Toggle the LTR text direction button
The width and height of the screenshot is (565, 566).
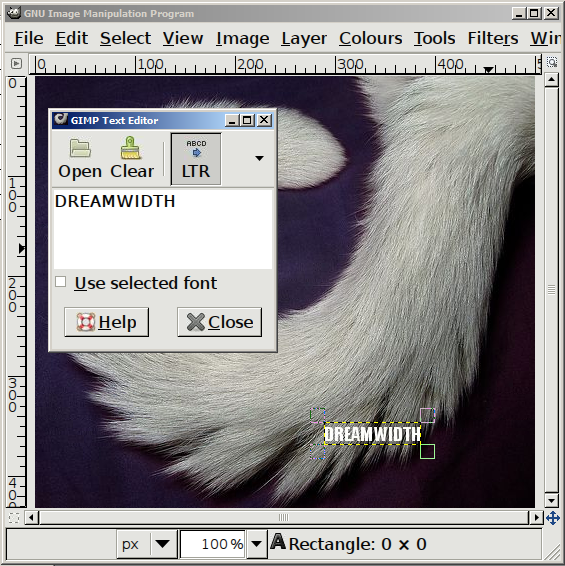click(x=196, y=159)
